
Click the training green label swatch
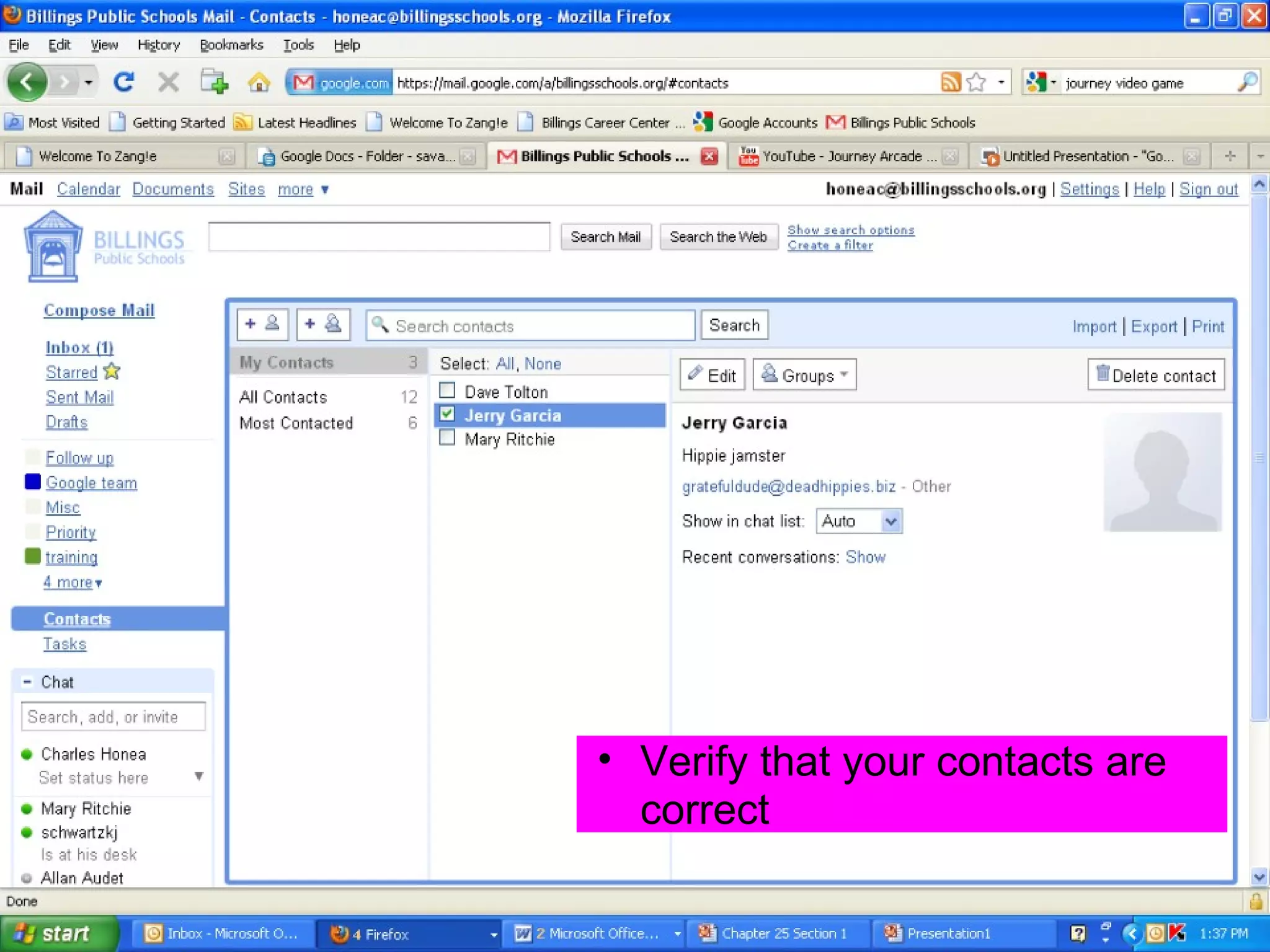33,557
